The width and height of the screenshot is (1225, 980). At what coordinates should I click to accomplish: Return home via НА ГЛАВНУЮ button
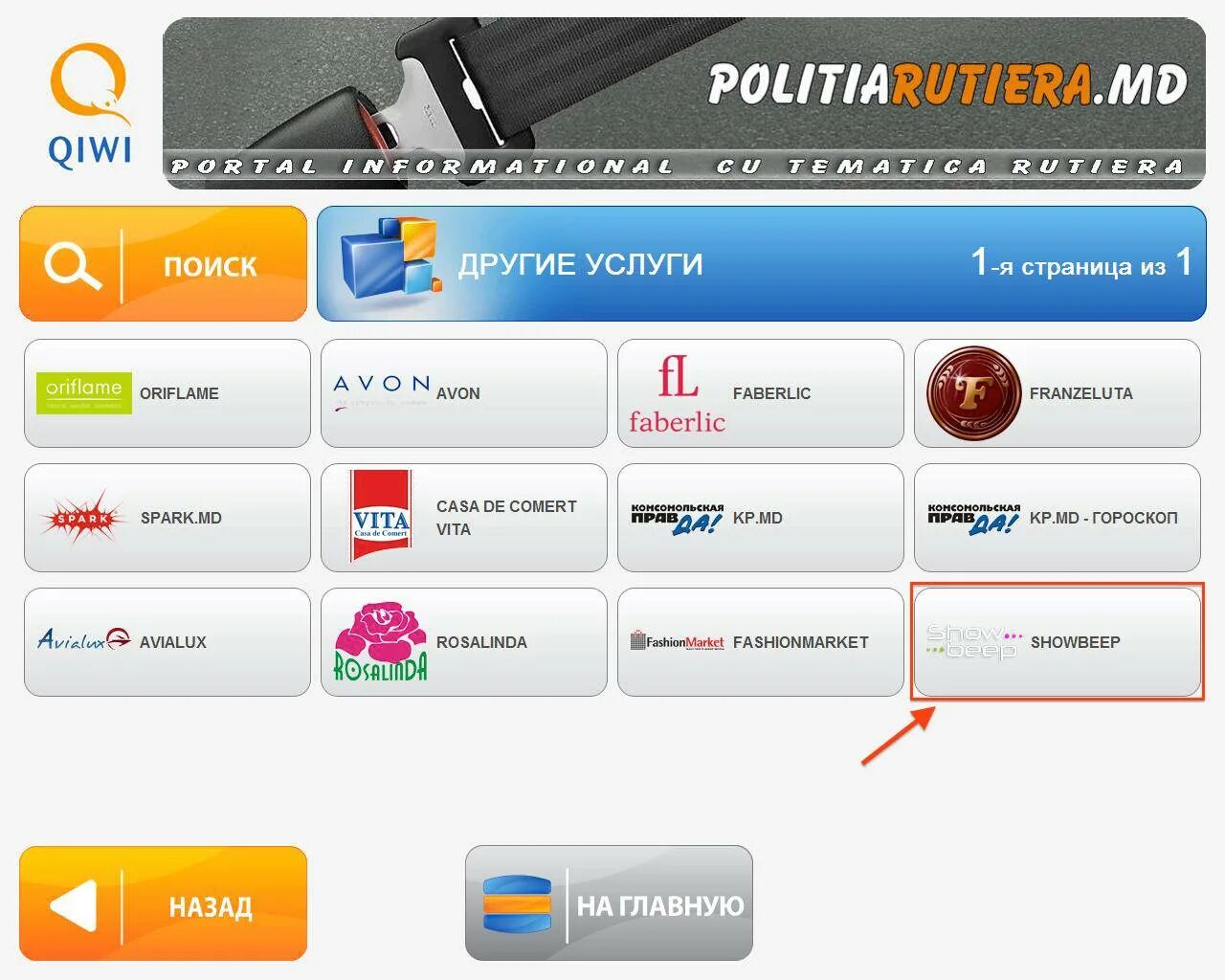(x=609, y=902)
